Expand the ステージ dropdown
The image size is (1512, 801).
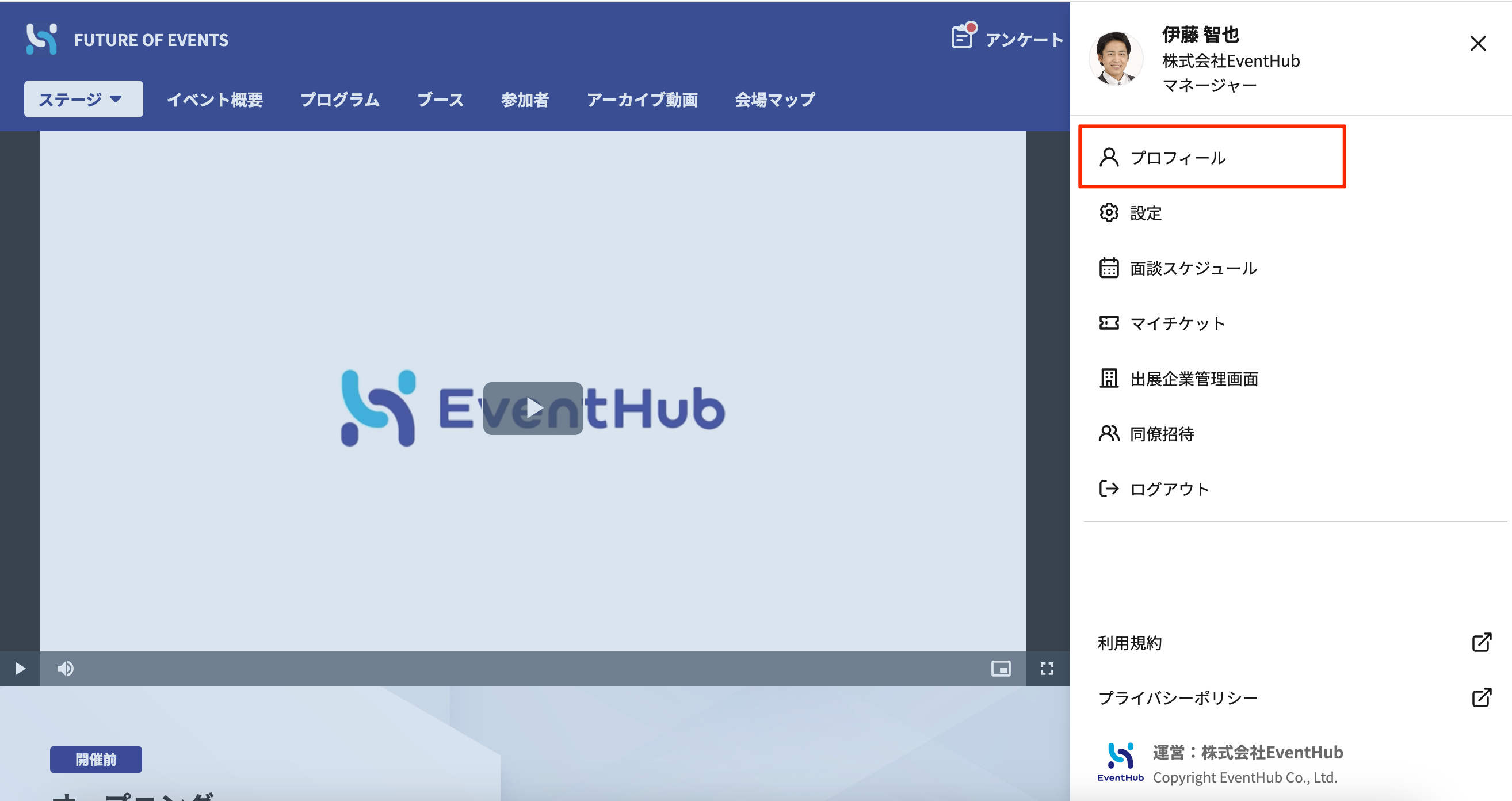pyautogui.click(x=83, y=98)
